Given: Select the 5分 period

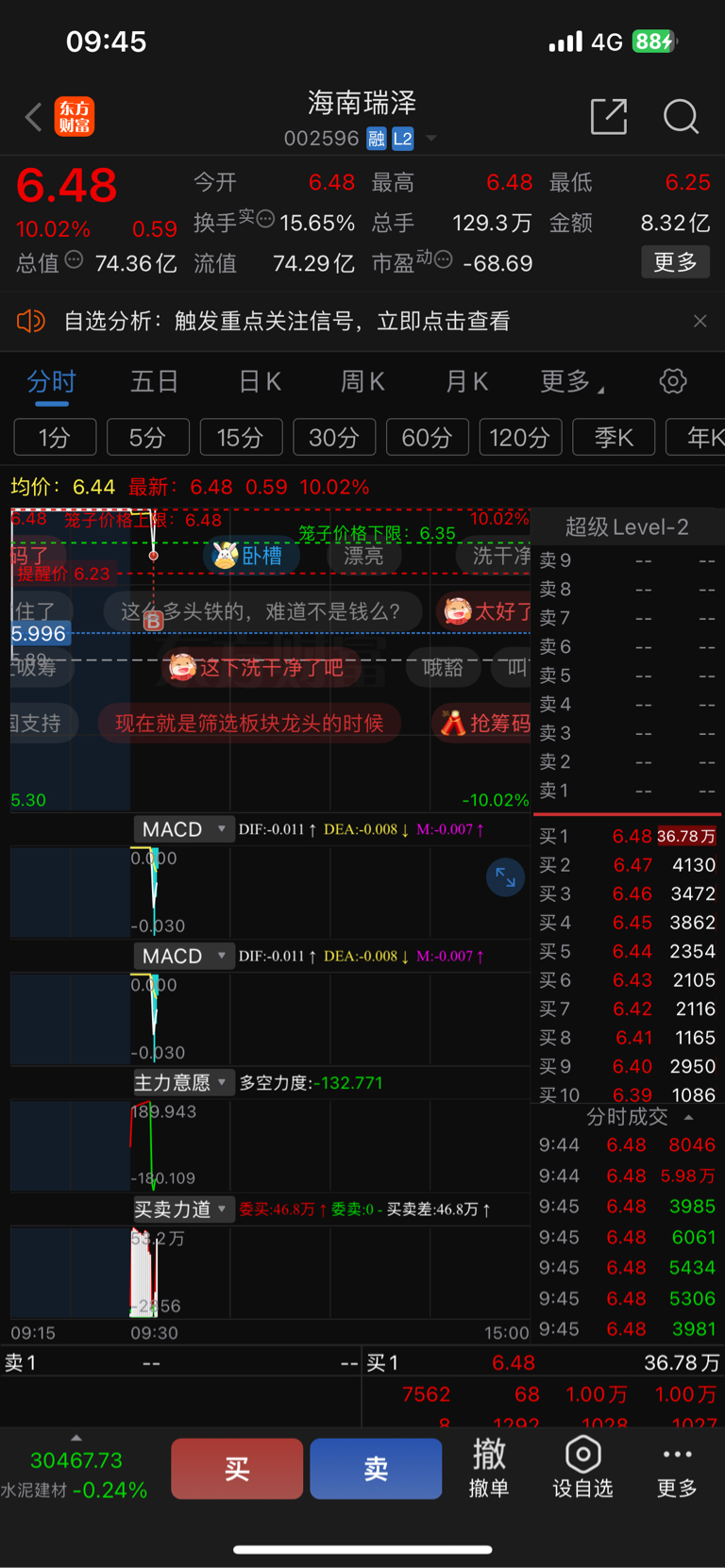Looking at the screenshot, I should [x=147, y=438].
